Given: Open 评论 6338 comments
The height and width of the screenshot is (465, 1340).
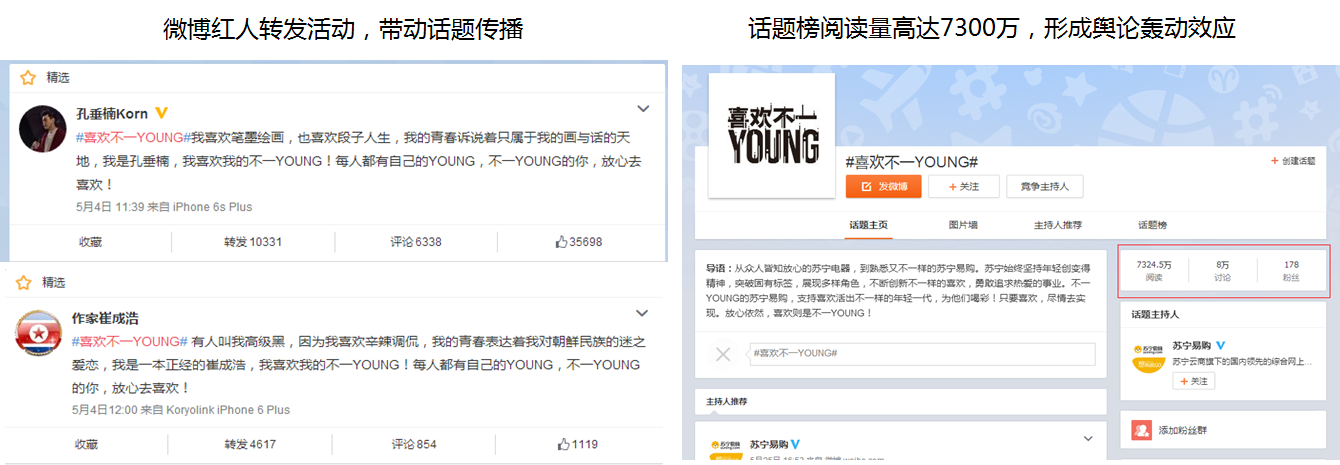Looking at the screenshot, I should [416, 242].
